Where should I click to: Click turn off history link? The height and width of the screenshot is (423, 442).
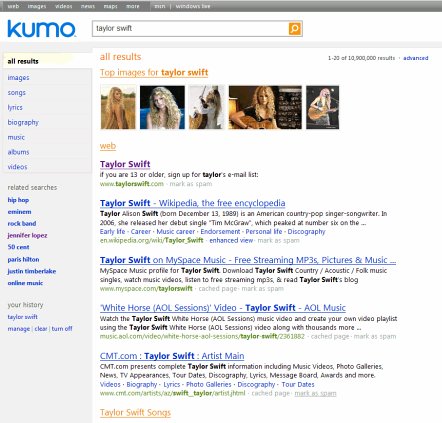tap(62, 329)
